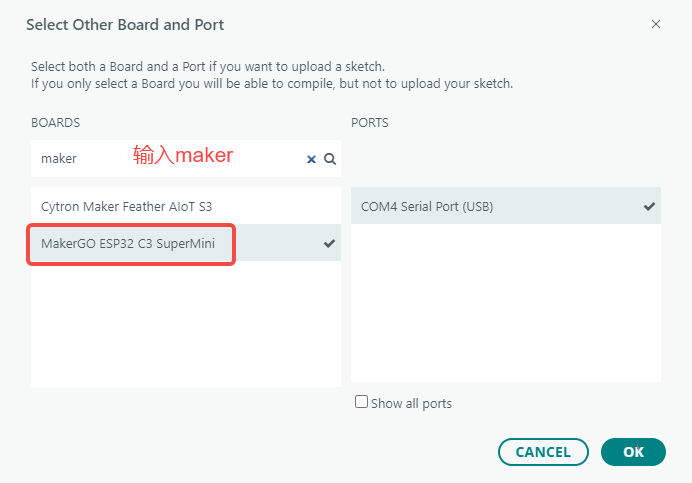Clear the board search text with the X icon
This screenshot has height=483, width=692.
[311, 158]
